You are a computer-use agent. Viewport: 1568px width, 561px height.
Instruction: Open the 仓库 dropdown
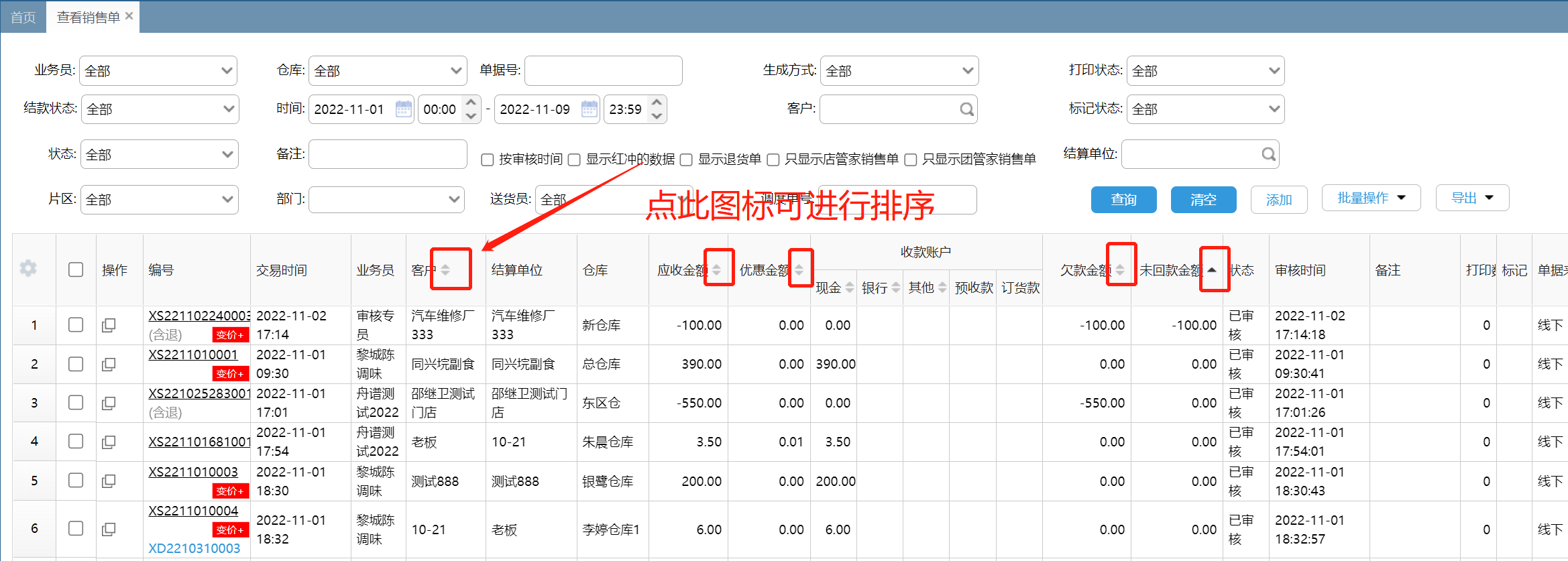click(388, 70)
